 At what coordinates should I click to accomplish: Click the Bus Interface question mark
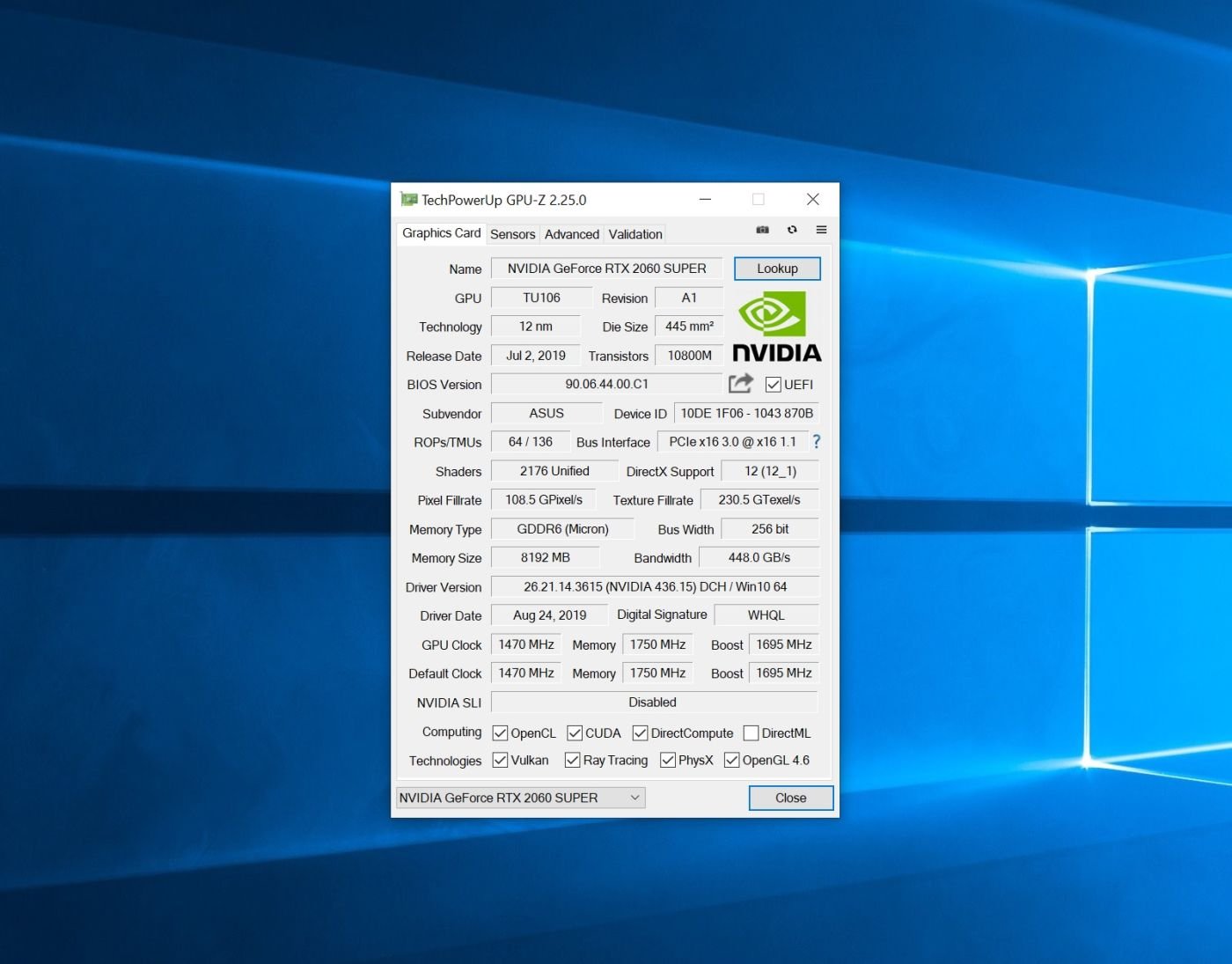[x=816, y=442]
